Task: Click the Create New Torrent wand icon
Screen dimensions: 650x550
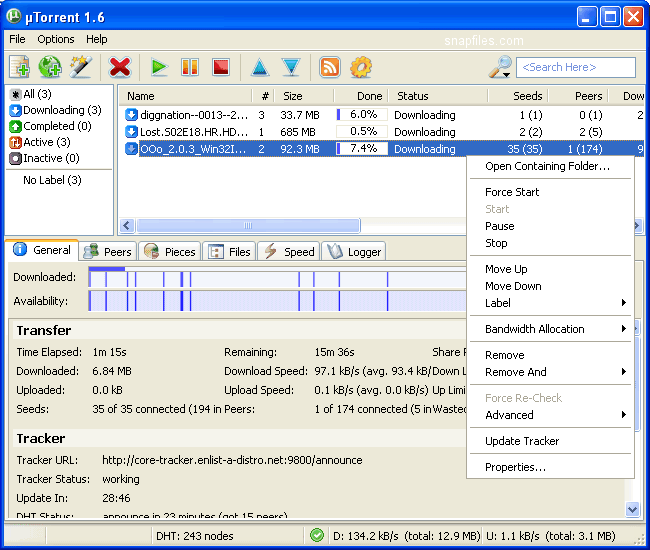Action: (x=81, y=67)
